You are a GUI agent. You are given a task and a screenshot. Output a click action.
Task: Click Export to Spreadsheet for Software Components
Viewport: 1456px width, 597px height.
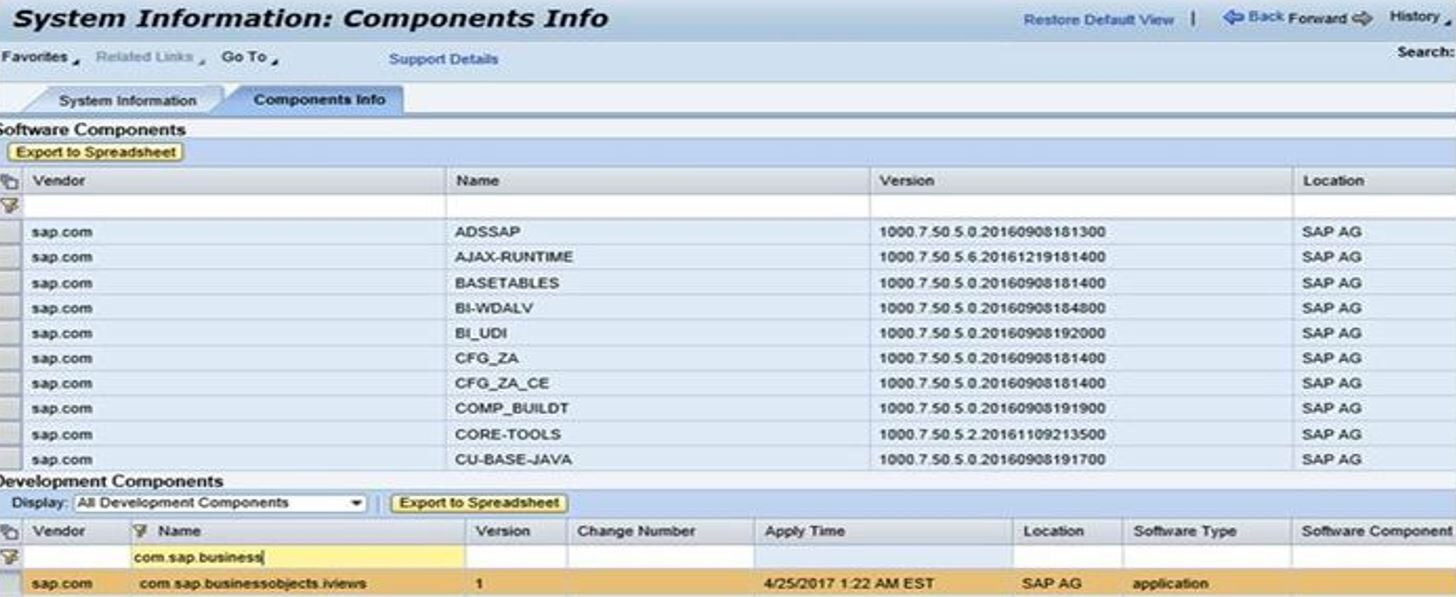[x=96, y=152]
